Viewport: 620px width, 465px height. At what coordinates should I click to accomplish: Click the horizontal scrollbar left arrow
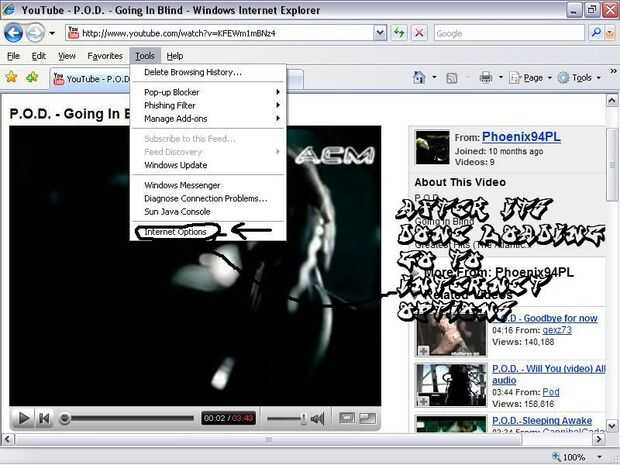click(8, 439)
